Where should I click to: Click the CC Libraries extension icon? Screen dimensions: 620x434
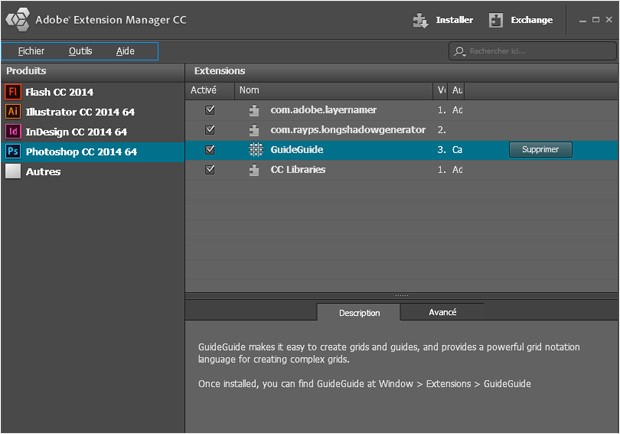(x=254, y=170)
